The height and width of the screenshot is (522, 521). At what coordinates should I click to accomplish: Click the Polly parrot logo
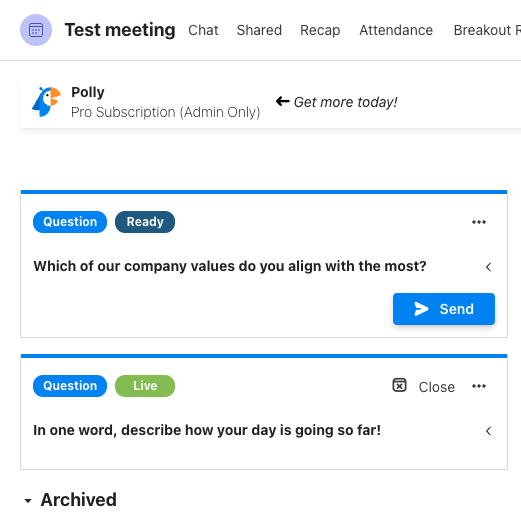click(46, 102)
